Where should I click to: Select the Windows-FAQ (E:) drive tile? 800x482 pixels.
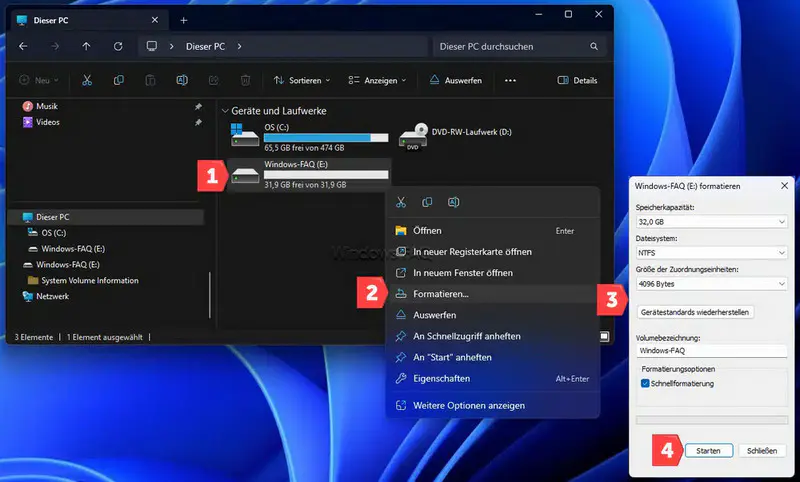click(x=309, y=174)
